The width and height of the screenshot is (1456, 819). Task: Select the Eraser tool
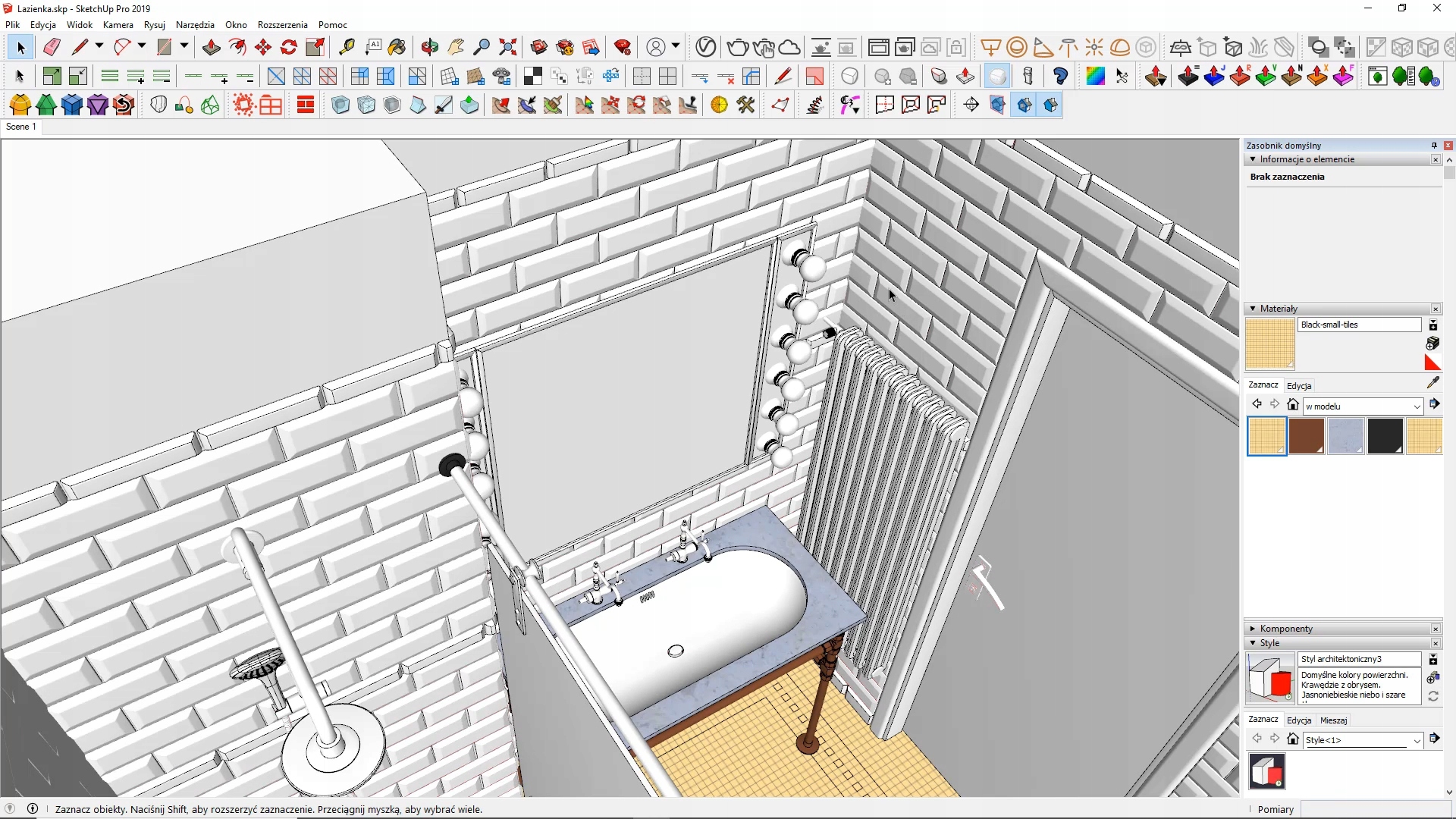pyautogui.click(x=52, y=47)
